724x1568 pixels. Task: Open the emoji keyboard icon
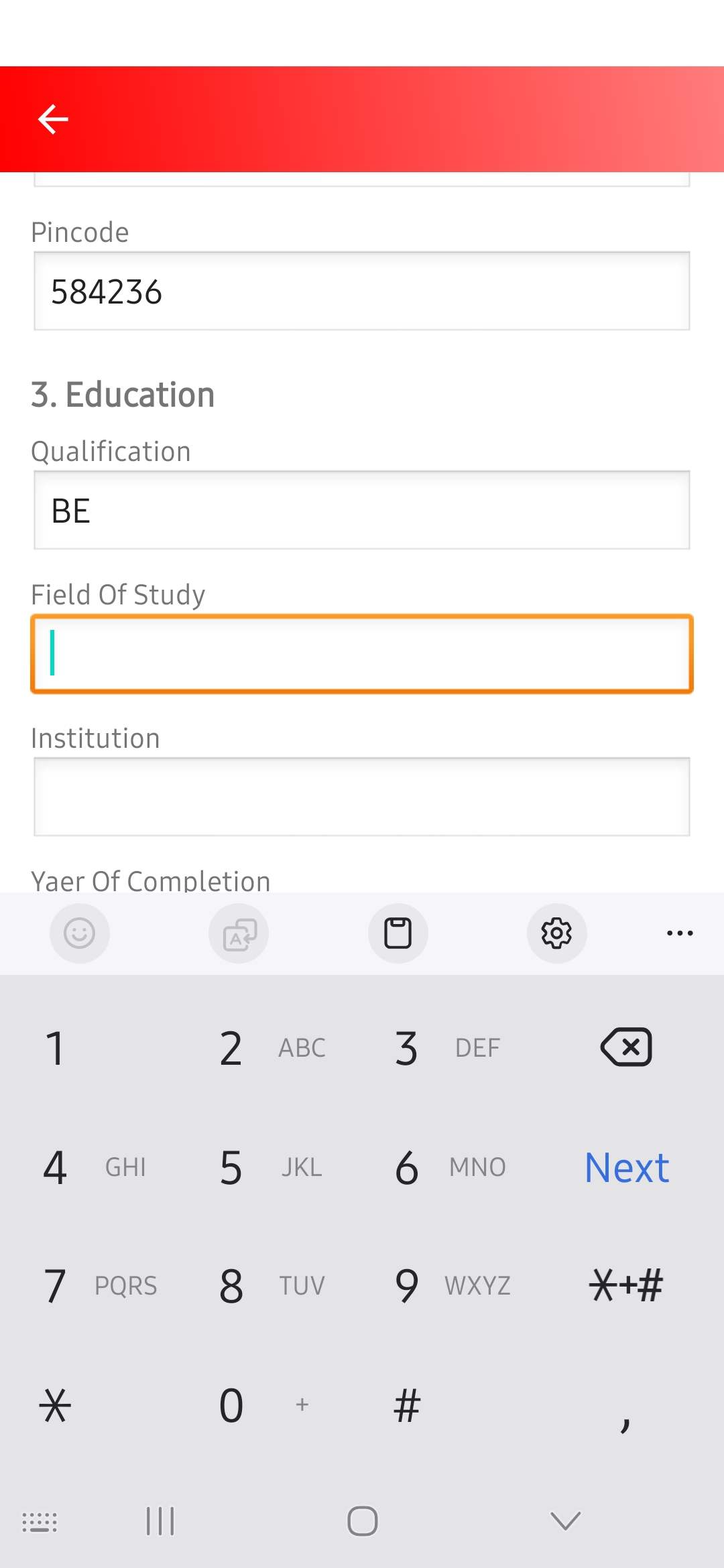(80, 933)
